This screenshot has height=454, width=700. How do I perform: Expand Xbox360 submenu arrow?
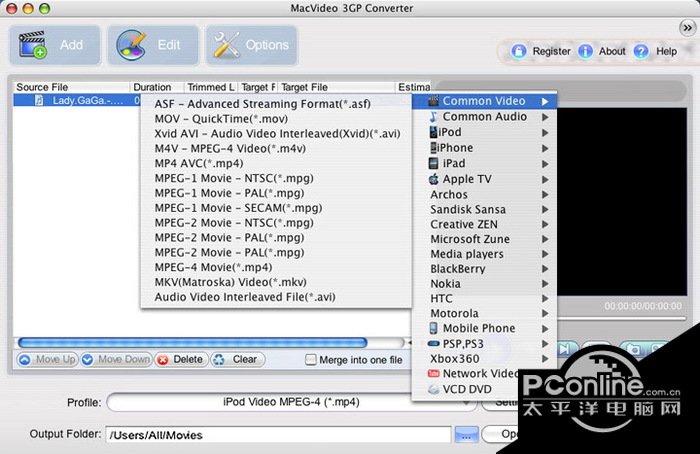coord(545,359)
